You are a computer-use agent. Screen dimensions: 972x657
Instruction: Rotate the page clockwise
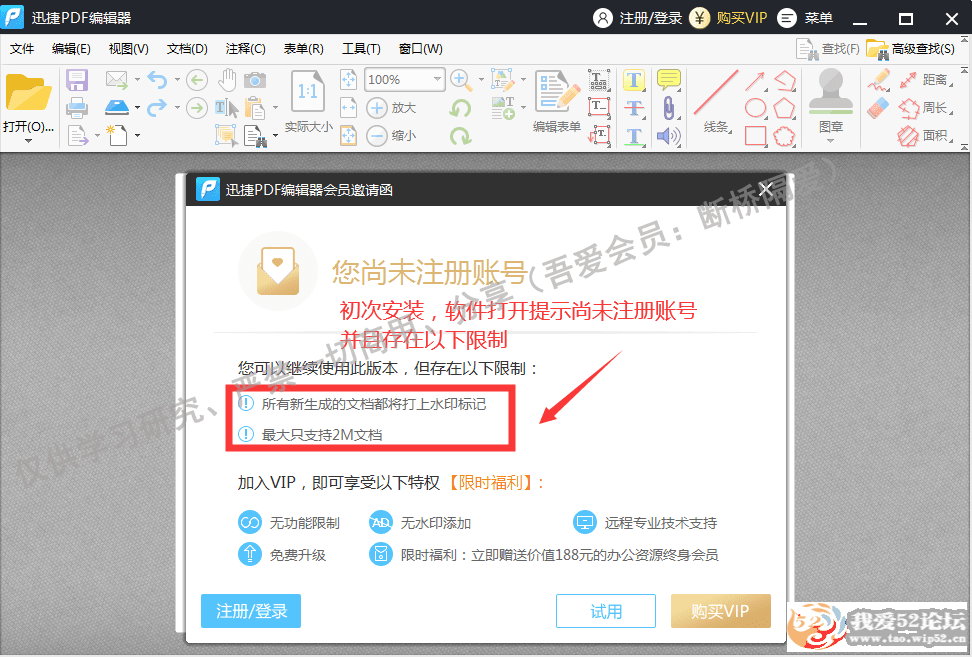coord(460,136)
